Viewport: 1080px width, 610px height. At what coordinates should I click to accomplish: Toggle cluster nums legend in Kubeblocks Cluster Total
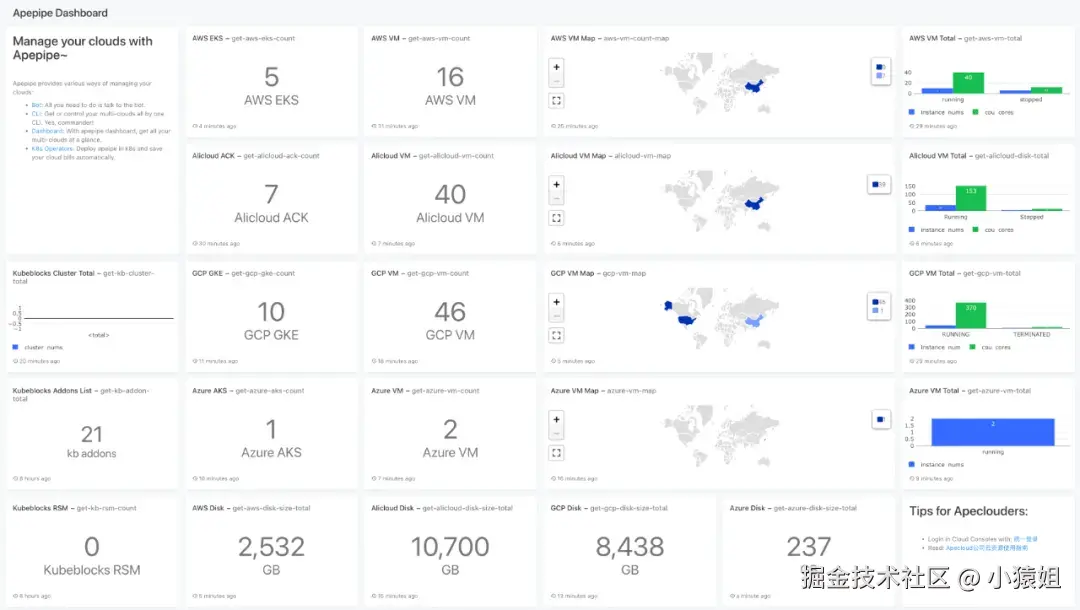(x=37, y=348)
